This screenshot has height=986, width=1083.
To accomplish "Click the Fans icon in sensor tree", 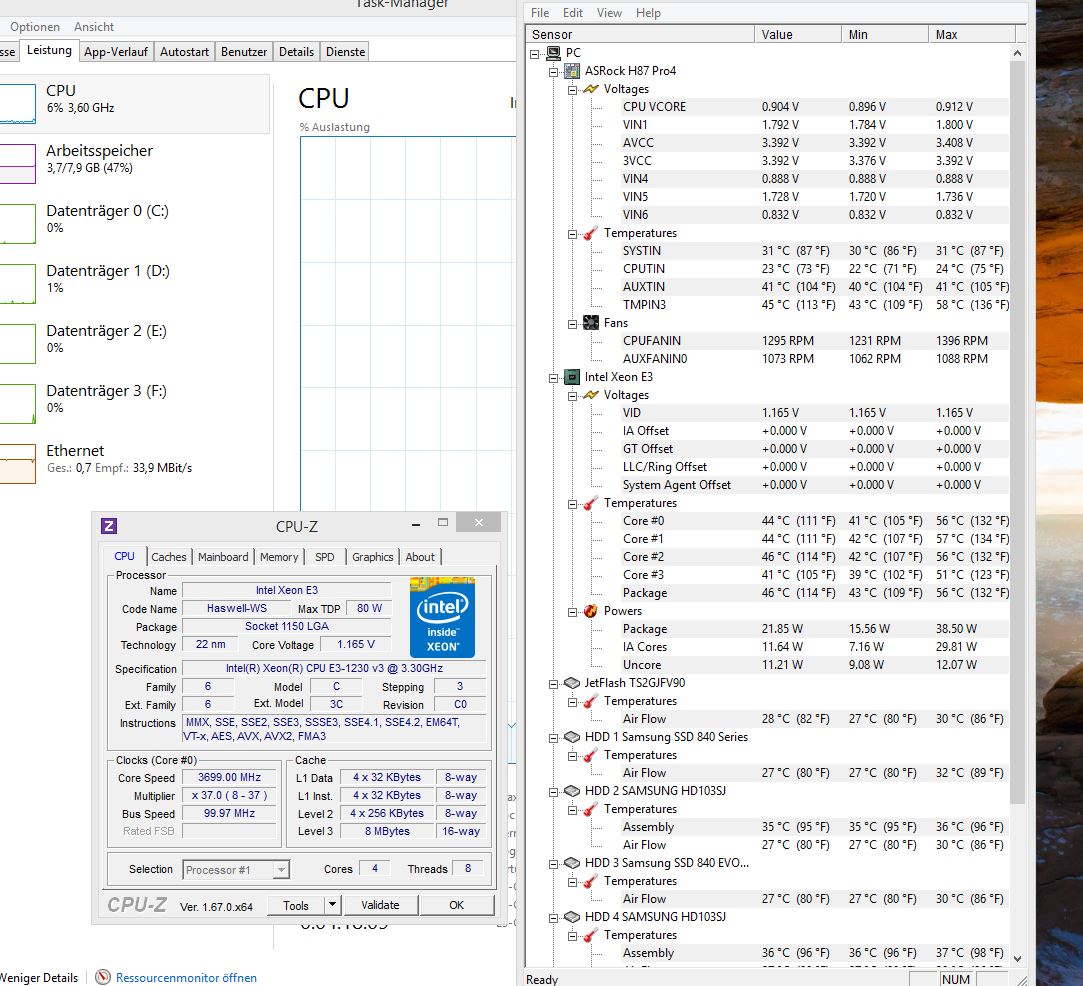I will click(x=591, y=322).
